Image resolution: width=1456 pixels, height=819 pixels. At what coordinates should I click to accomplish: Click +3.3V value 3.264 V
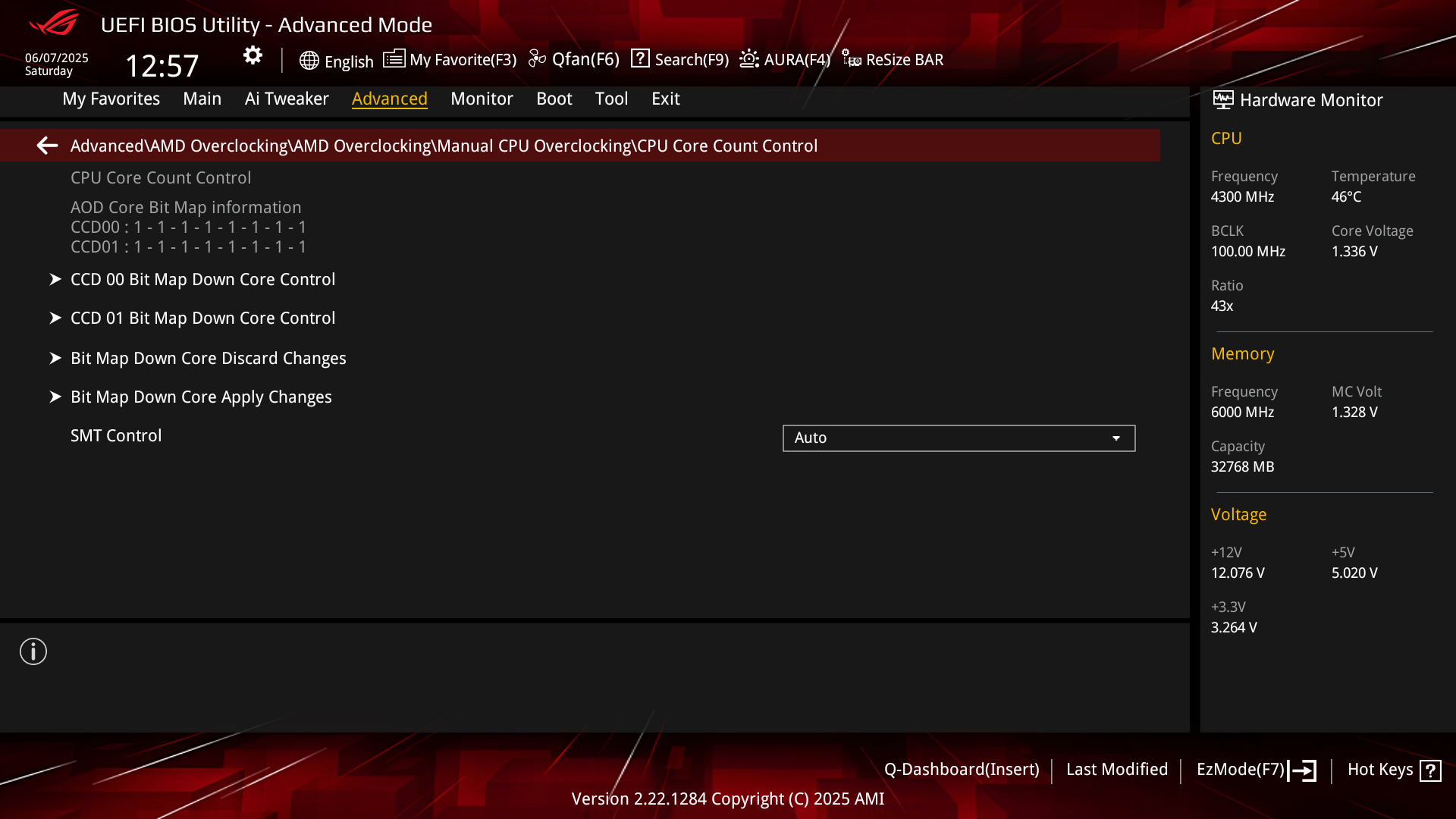[x=1234, y=627]
